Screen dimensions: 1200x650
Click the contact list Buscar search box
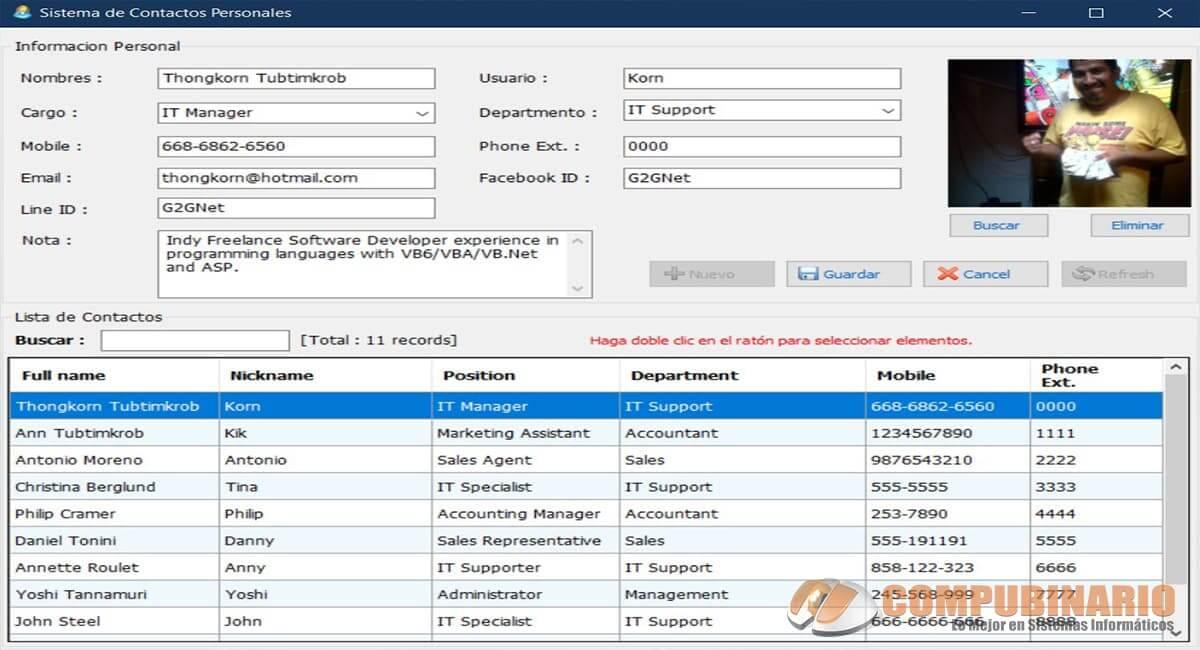195,340
